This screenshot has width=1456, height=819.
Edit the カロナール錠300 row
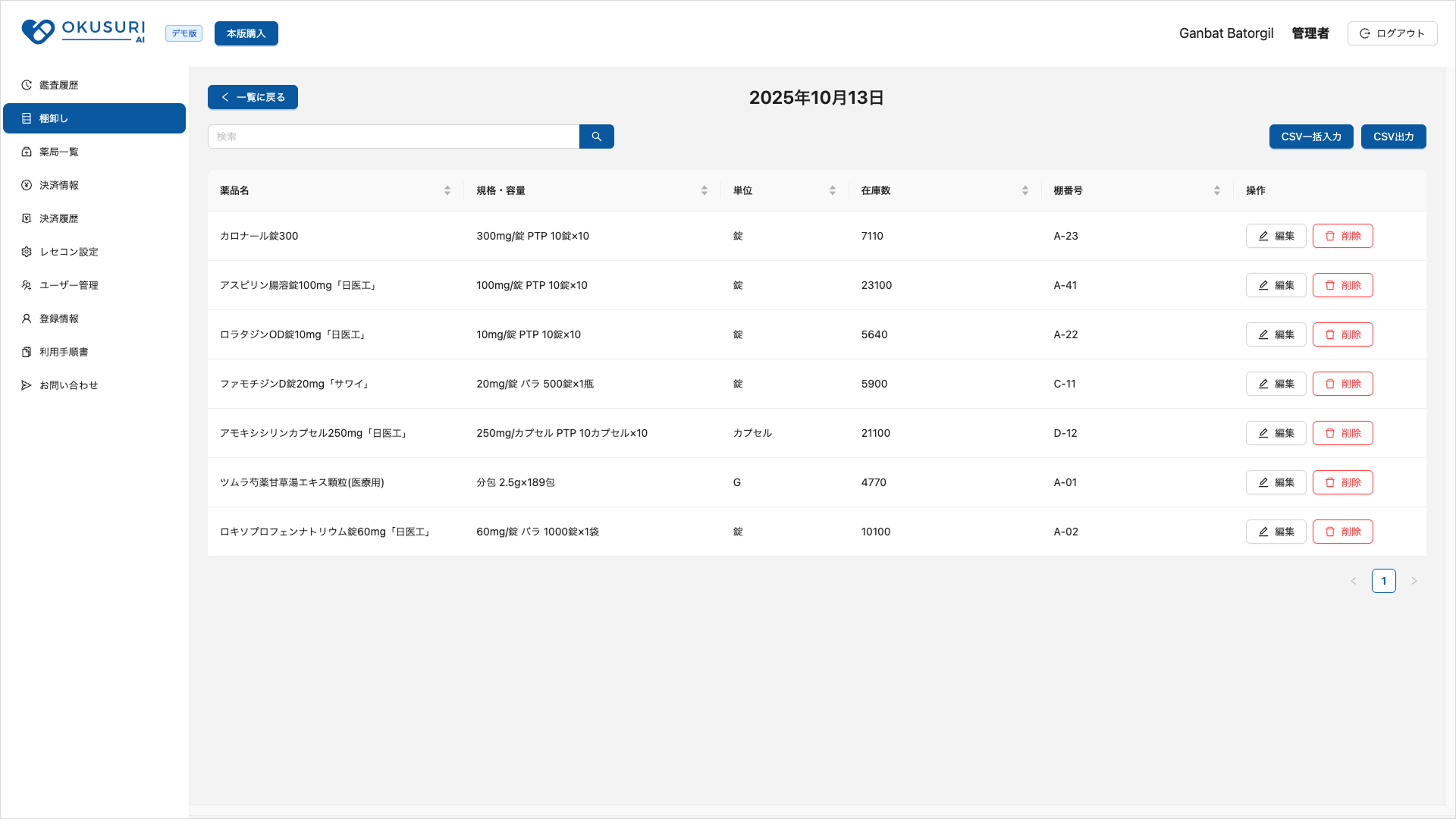(1276, 236)
